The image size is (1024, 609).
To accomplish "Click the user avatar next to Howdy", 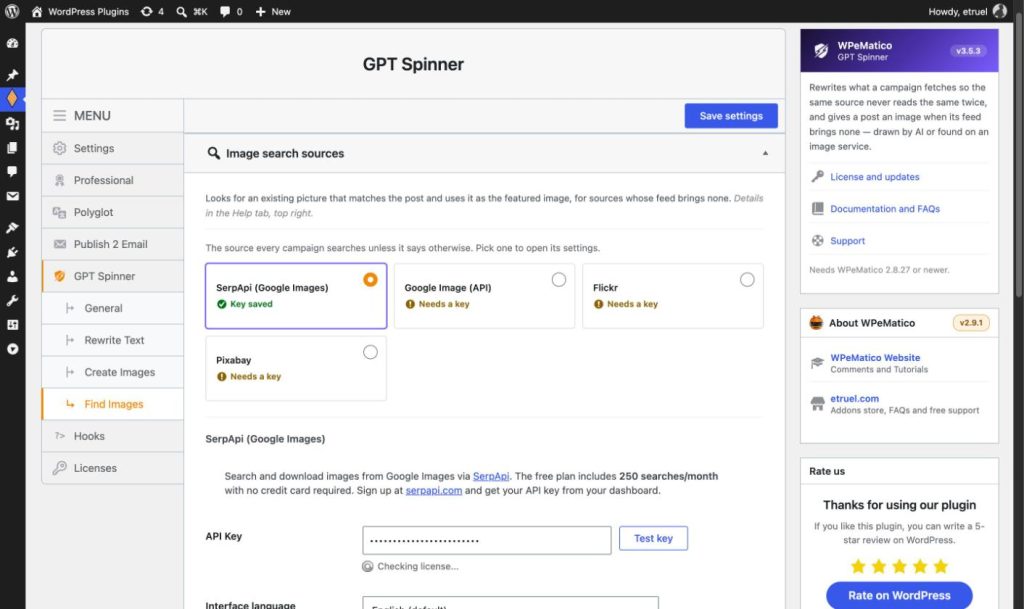I will click(x=1000, y=11).
